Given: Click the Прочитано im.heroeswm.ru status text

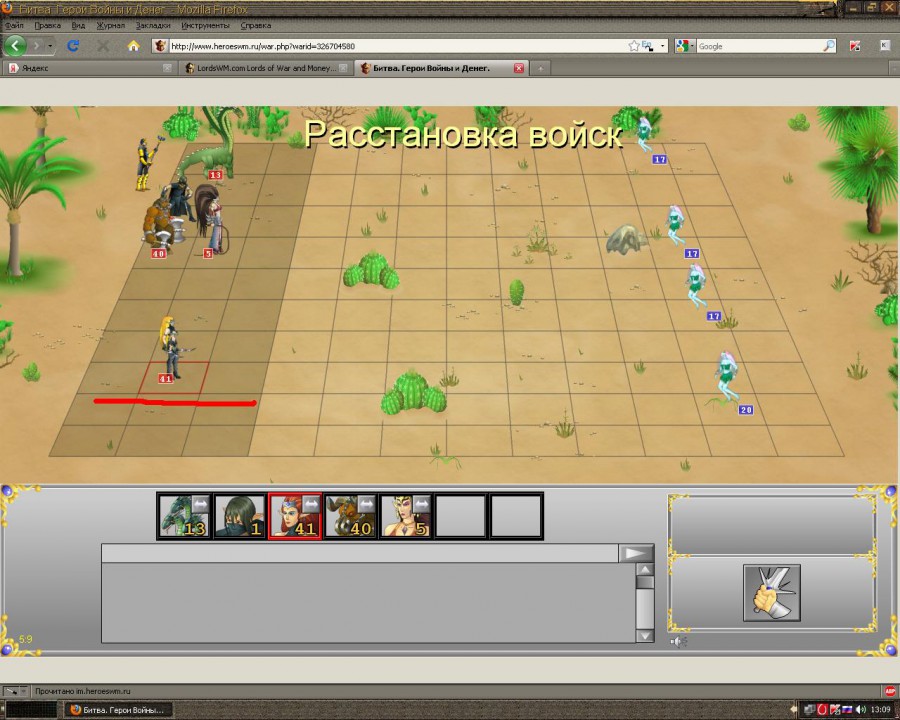Looking at the screenshot, I should click(x=83, y=691).
